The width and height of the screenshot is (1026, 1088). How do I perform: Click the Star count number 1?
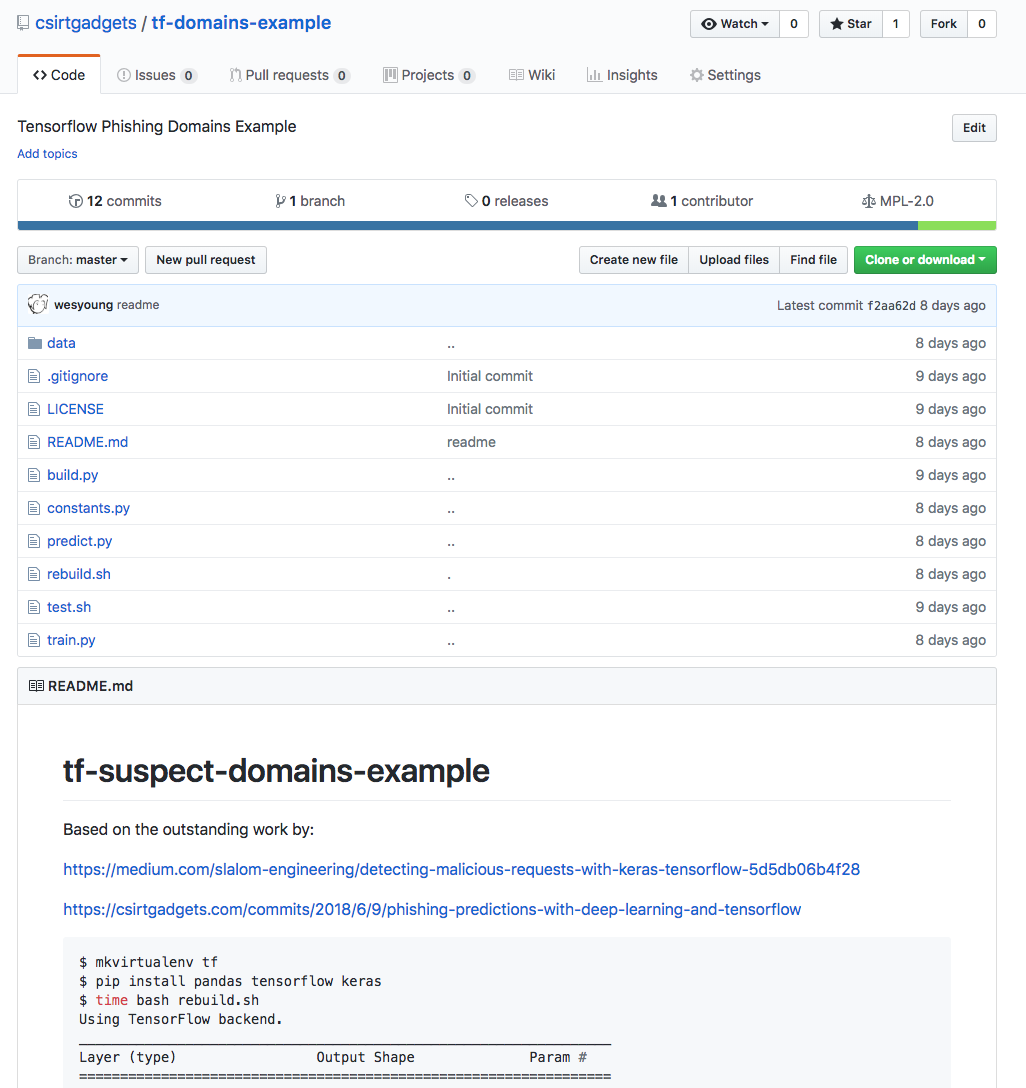click(x=896, y=24)
